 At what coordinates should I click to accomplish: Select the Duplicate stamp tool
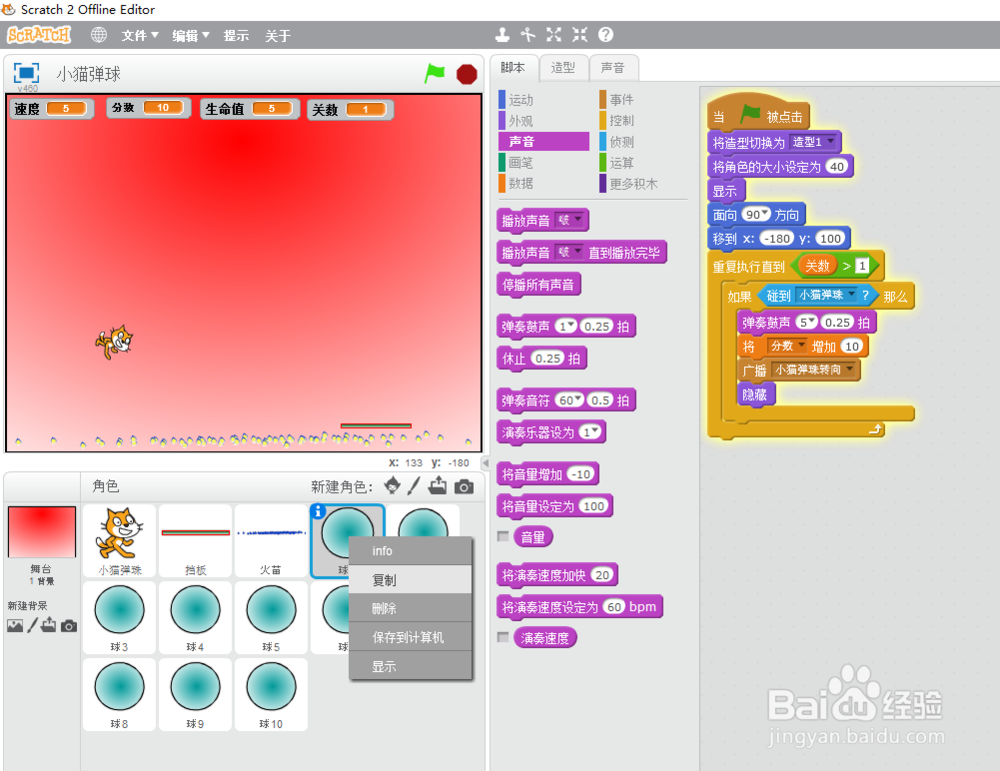click(x=503, y=34)
